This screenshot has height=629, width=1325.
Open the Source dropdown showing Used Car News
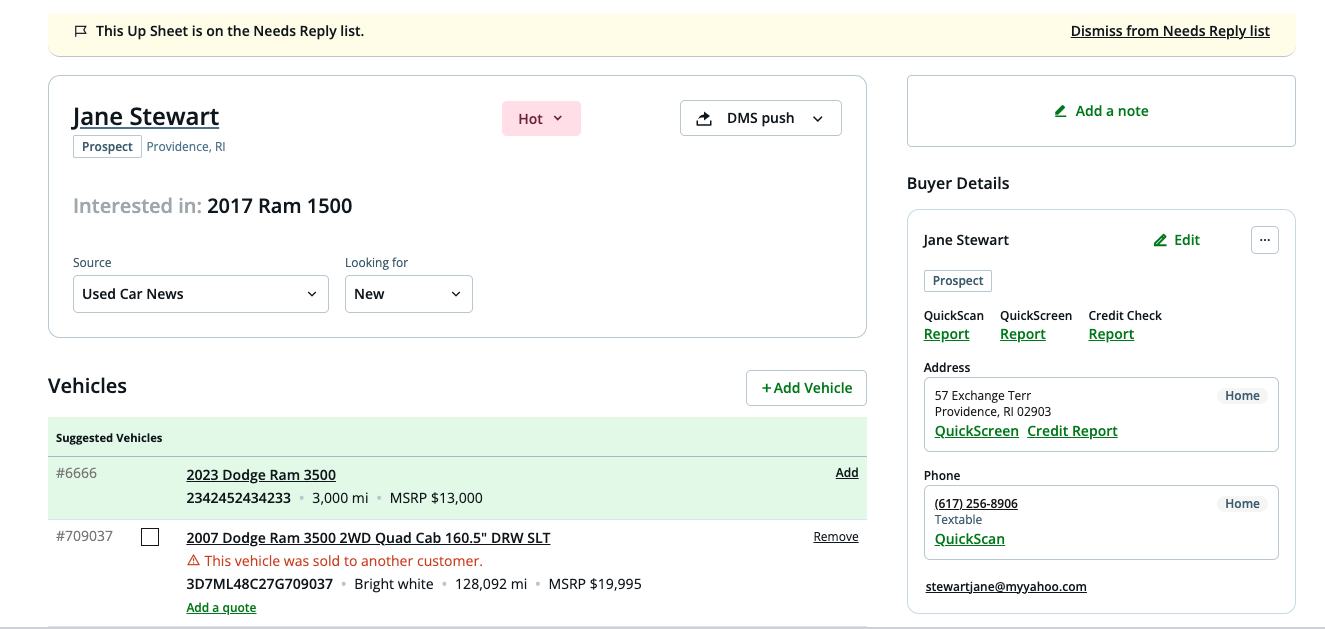[200, 294]
